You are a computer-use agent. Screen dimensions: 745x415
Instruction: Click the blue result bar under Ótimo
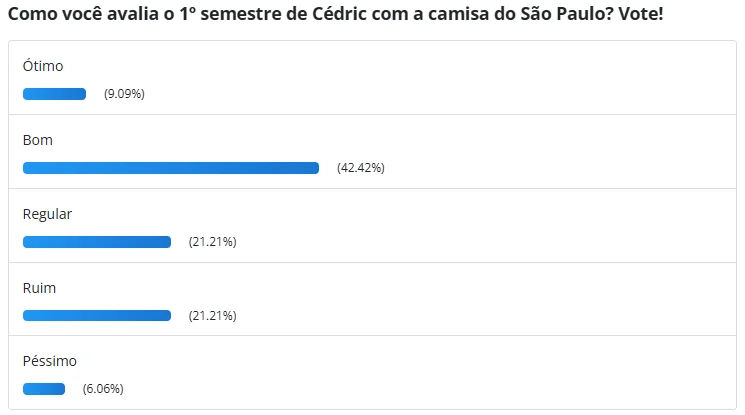point(55,94)
